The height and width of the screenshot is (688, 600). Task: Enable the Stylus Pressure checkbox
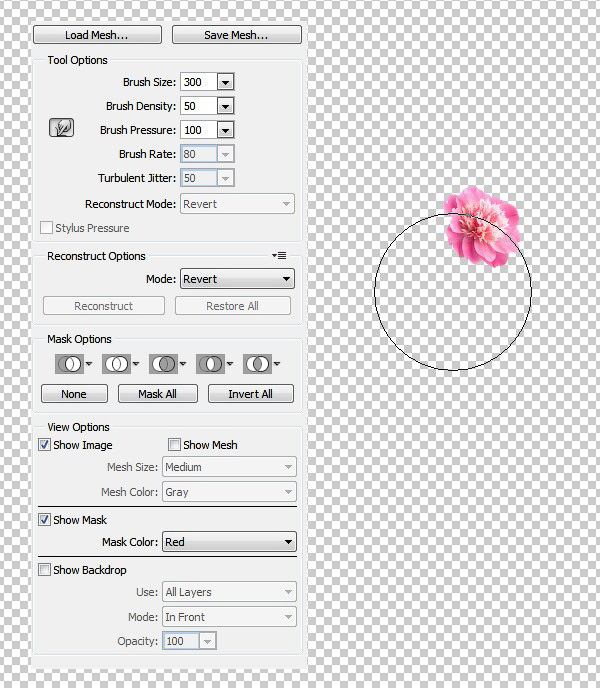(46, 228)
